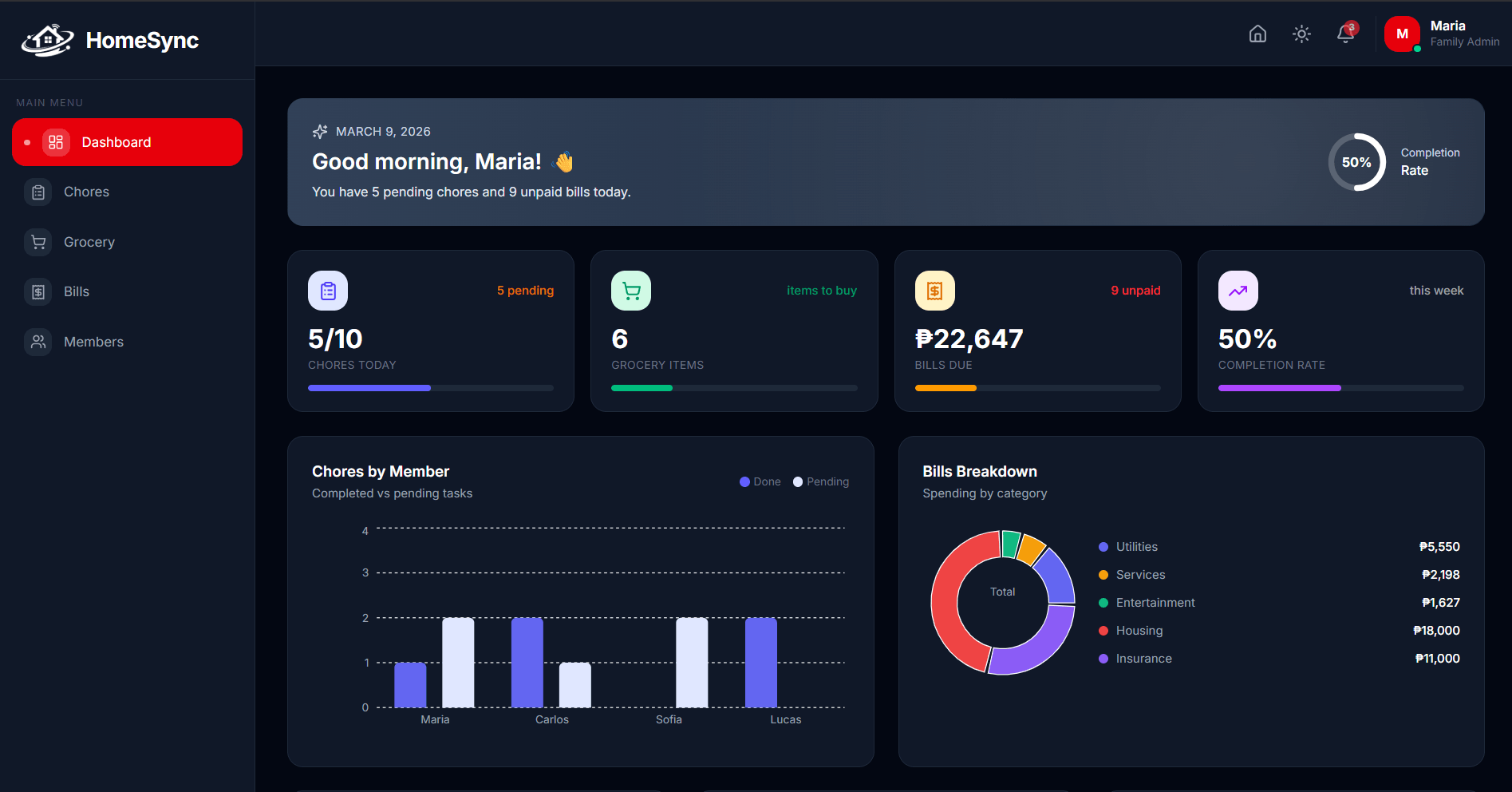Click the 50% completion rate progress ring
Image resolution: width=1512 pixels, height=792 pixels.
[x=1356, y=161]
